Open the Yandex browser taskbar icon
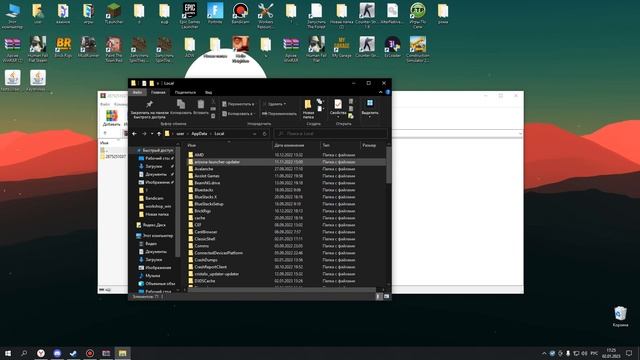This screenshot has height=360, width=640. click(41, 353)
